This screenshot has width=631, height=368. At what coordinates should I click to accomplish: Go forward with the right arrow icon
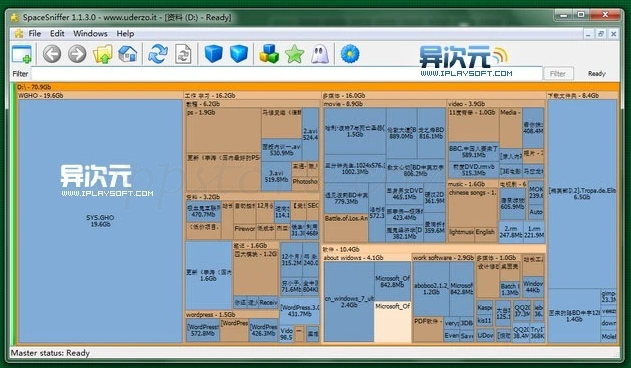pyautogui.click(x=77, y=54)
